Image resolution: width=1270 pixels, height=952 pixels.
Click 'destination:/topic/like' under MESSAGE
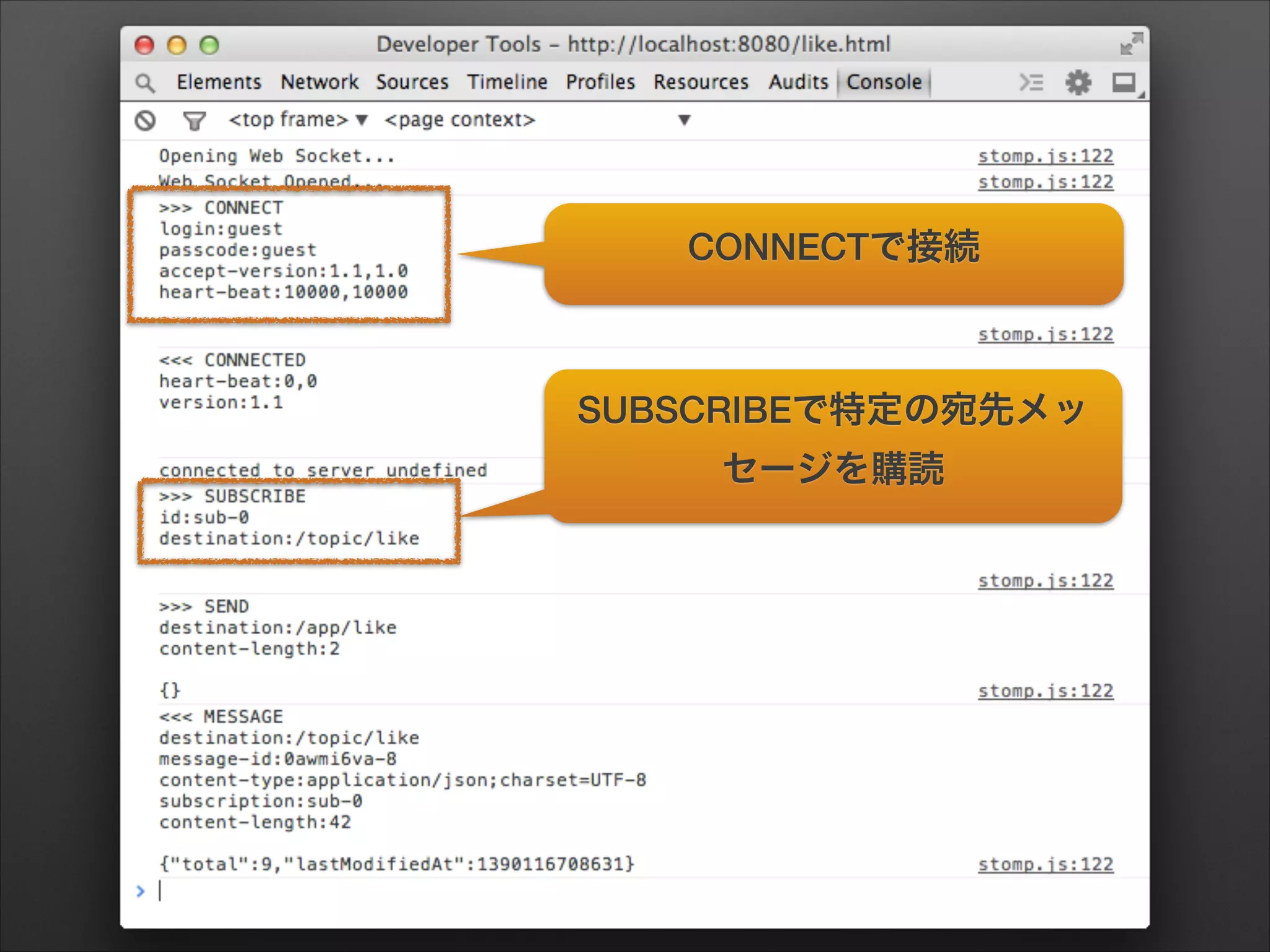(x=289, y=738)
